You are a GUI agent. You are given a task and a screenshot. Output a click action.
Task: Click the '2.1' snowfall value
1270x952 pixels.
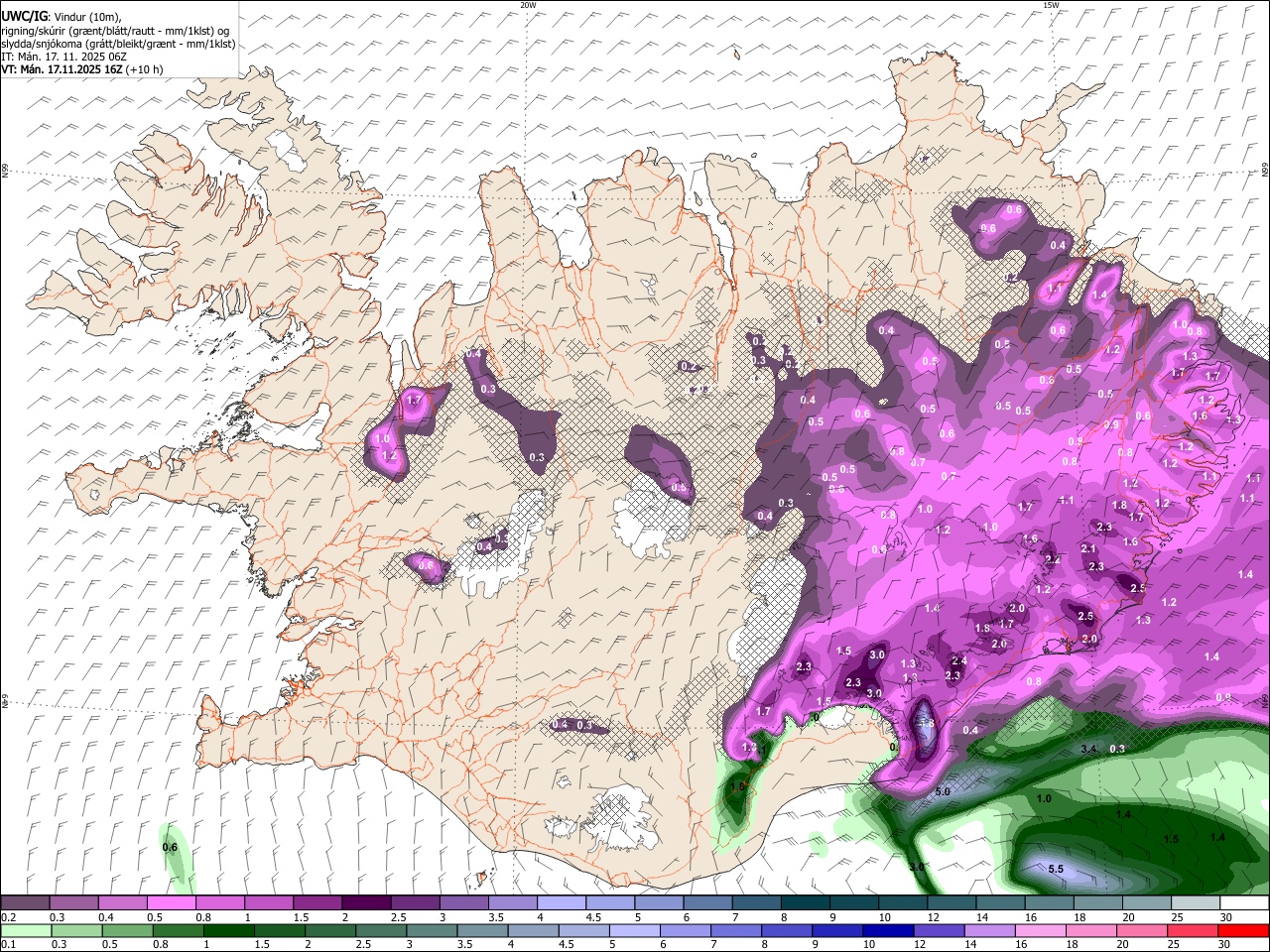[x=1088, y=548]
